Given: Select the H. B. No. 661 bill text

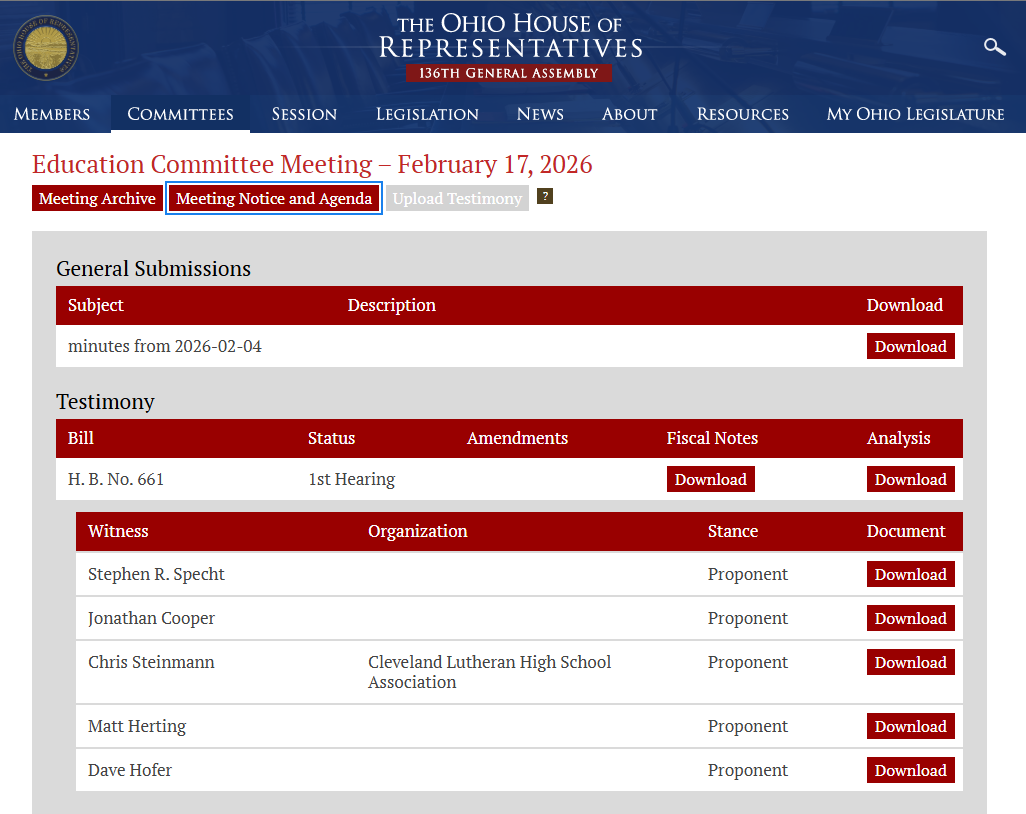Looking at the screenshot, I should click(116, 479).
